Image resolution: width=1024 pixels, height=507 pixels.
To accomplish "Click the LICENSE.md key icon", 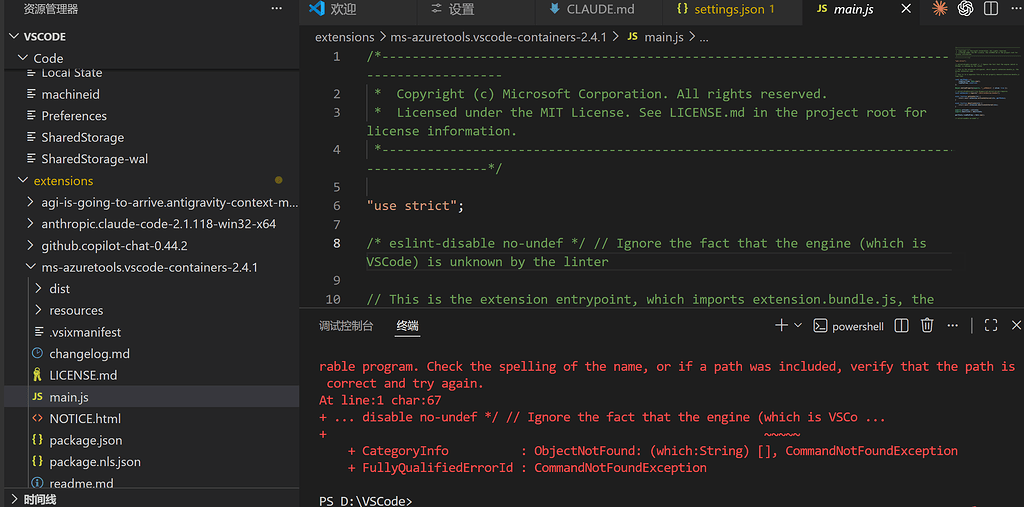I will (x=37, y=375).
